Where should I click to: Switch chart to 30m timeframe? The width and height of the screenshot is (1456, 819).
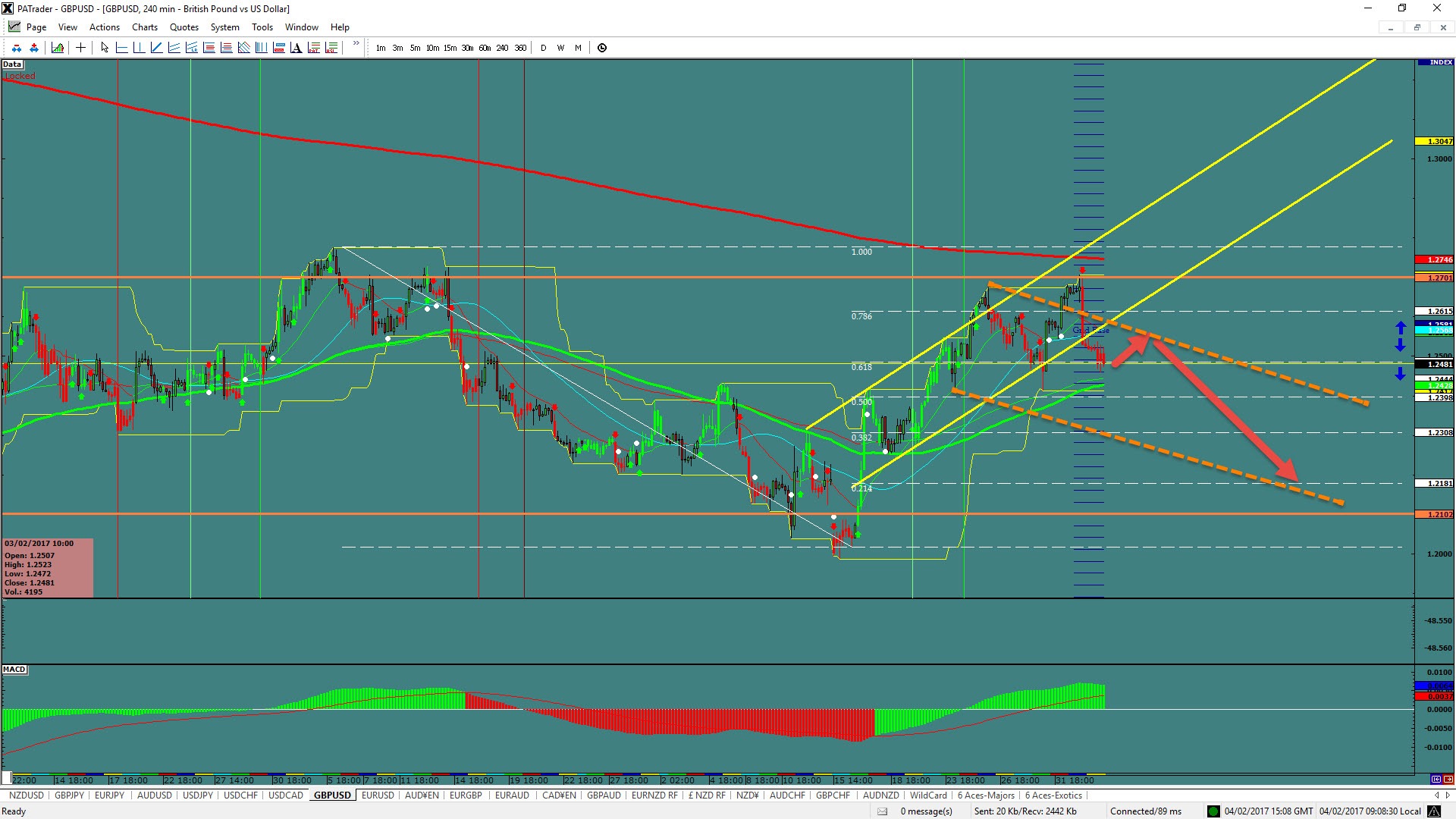(x=467, y=48)
